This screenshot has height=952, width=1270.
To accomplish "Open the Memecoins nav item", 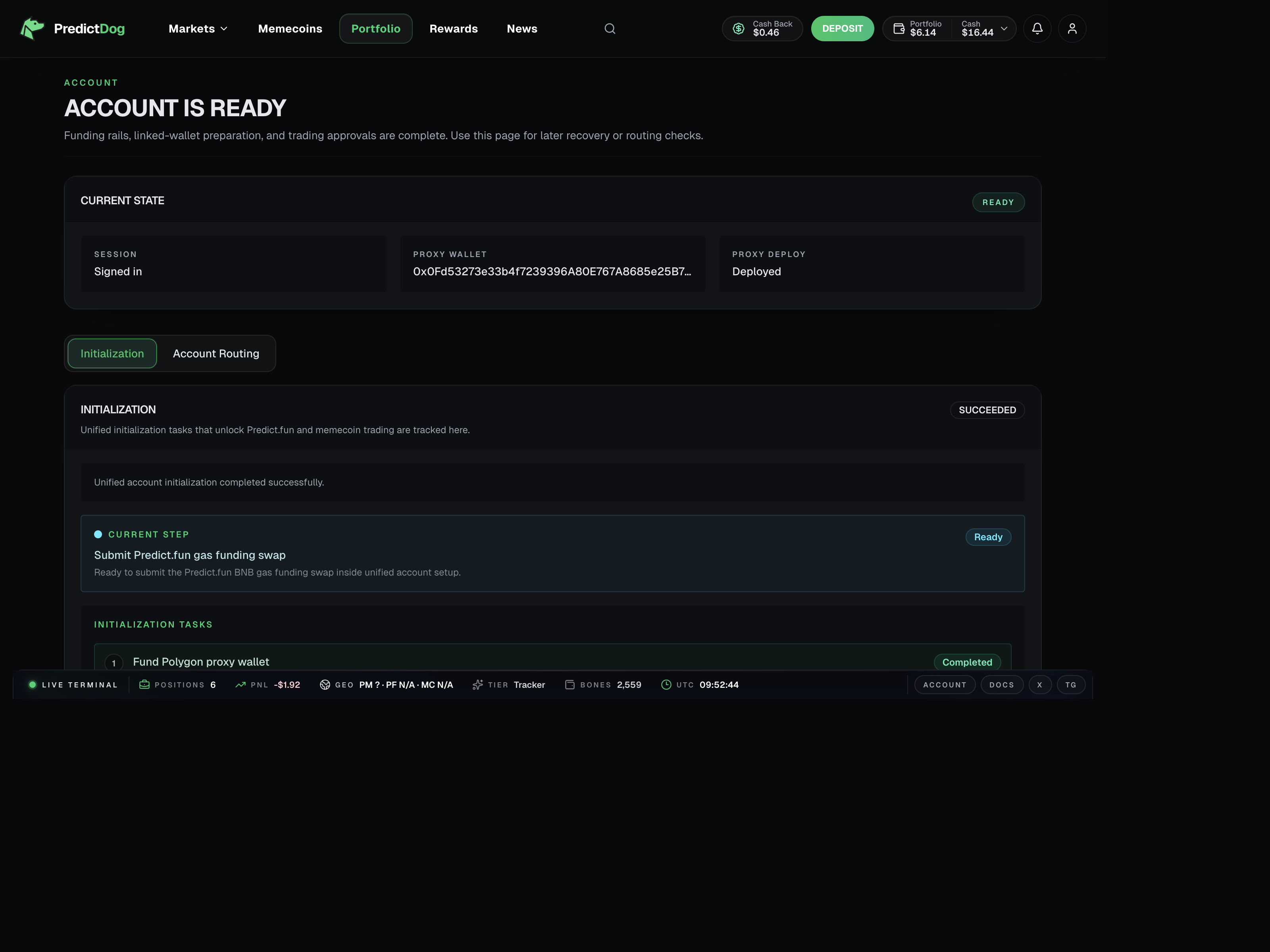I will (290, 29).
